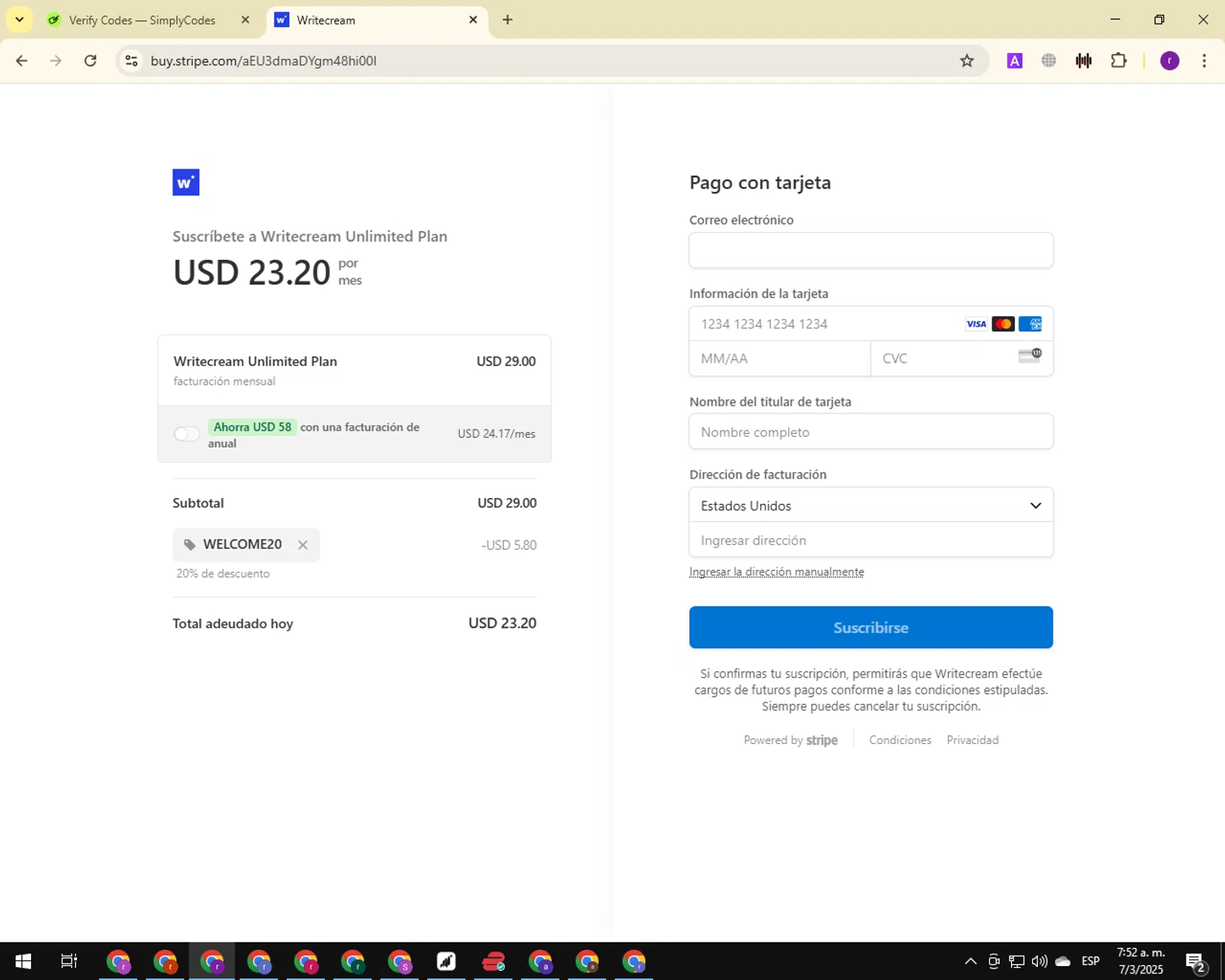Screen dimensions: 1225x980
Task: Click the -USD 5.80 discount amount
Action: (x=509, y=545)
